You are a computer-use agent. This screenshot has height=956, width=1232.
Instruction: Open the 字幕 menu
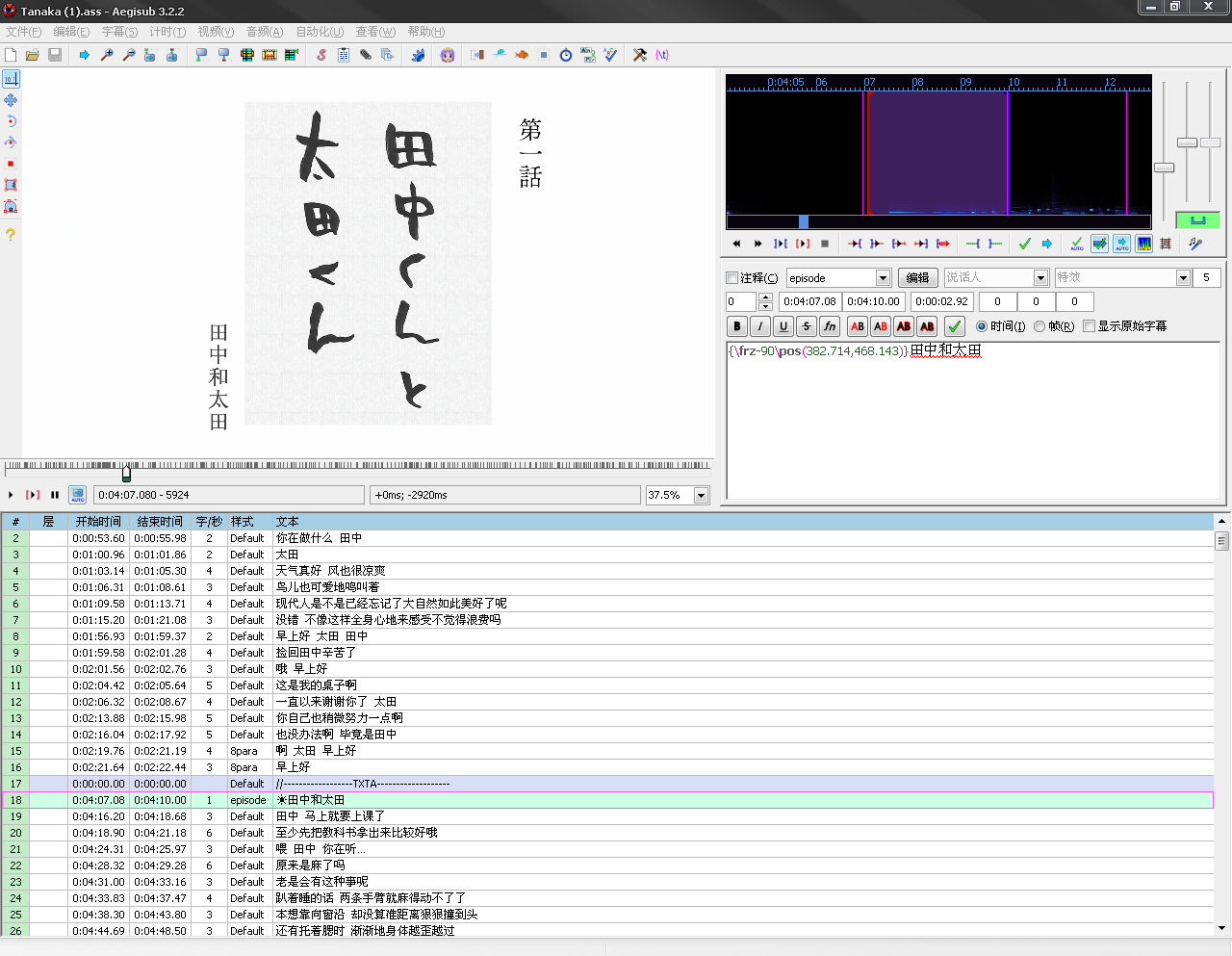[119, 32]
